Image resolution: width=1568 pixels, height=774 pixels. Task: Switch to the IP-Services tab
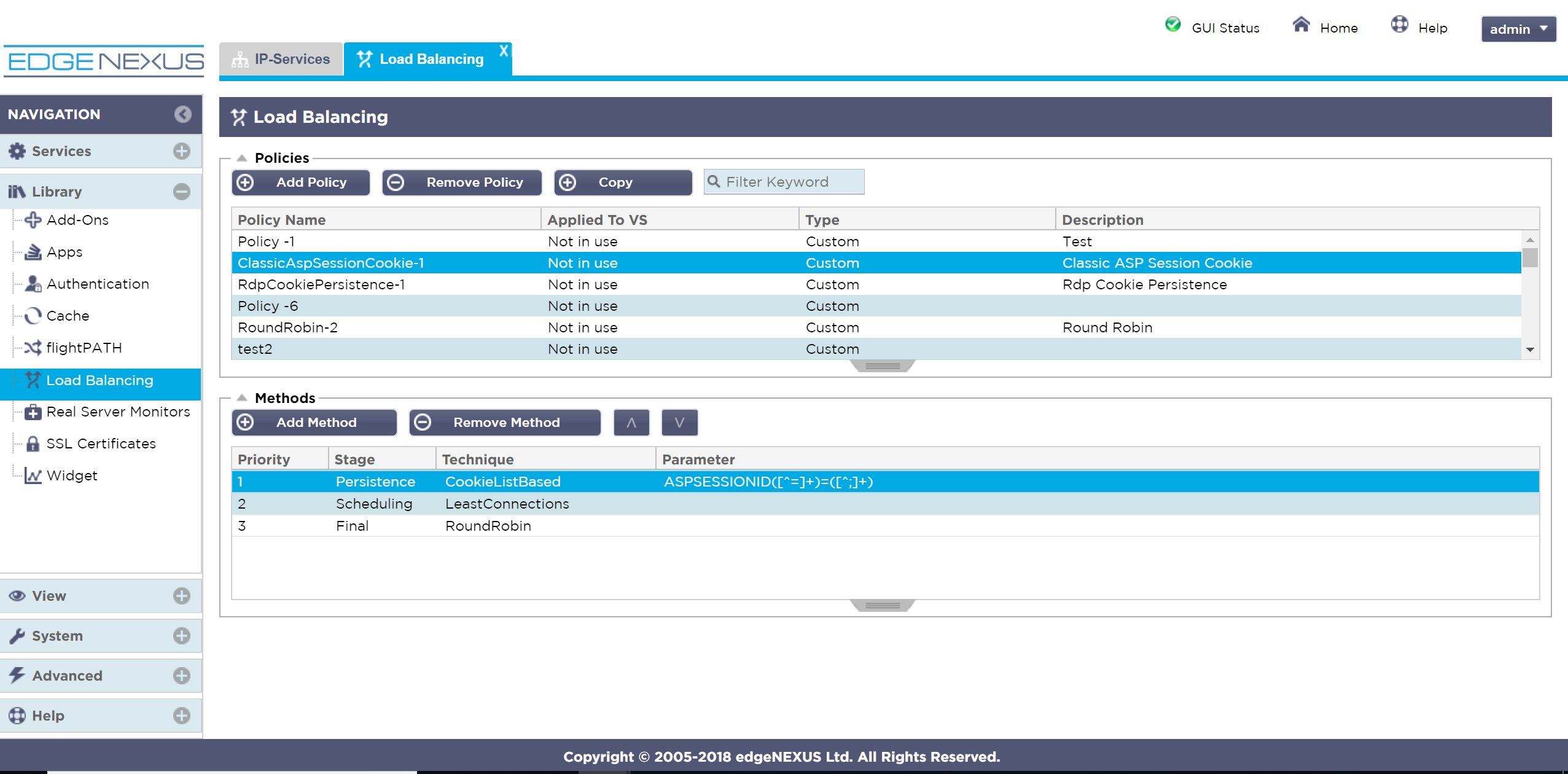pos(281,59)
